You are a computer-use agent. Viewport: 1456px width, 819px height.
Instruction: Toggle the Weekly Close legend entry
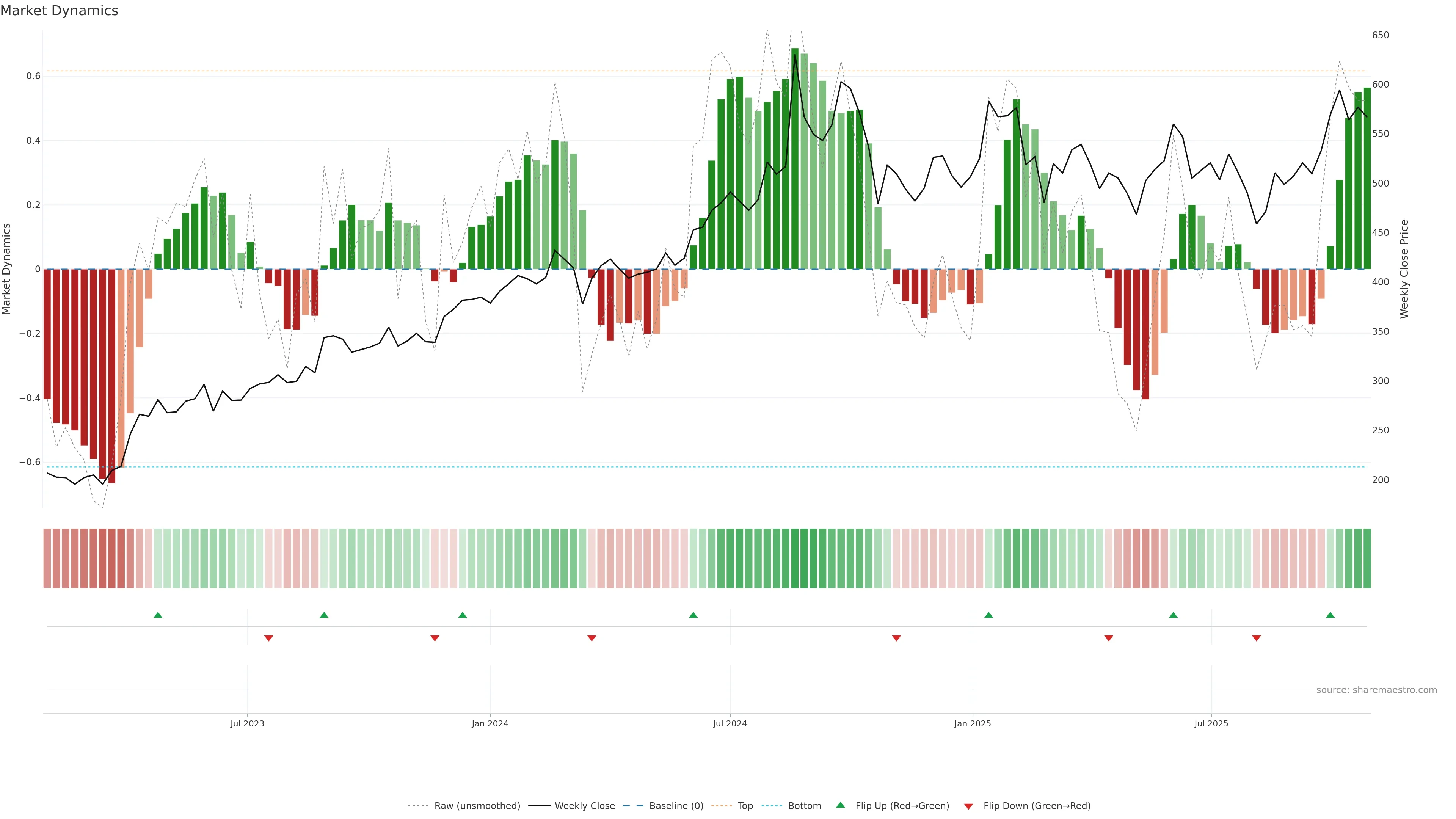coord(584,806)
